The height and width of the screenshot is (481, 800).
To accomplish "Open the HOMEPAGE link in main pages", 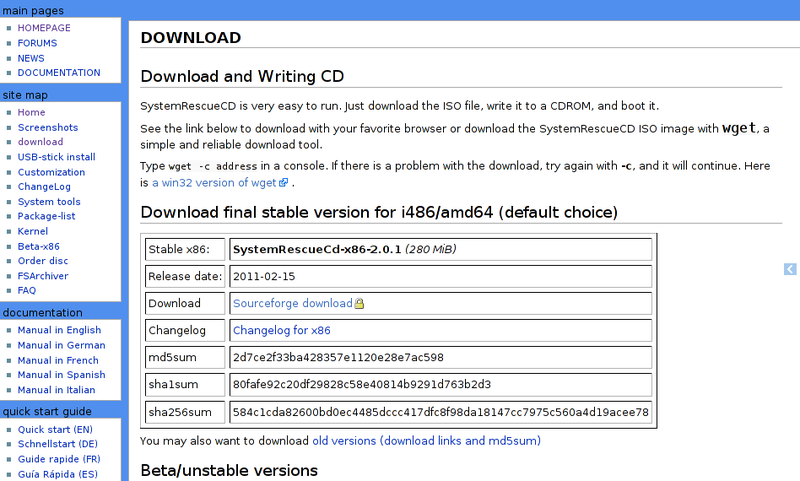I will point(45,28).
